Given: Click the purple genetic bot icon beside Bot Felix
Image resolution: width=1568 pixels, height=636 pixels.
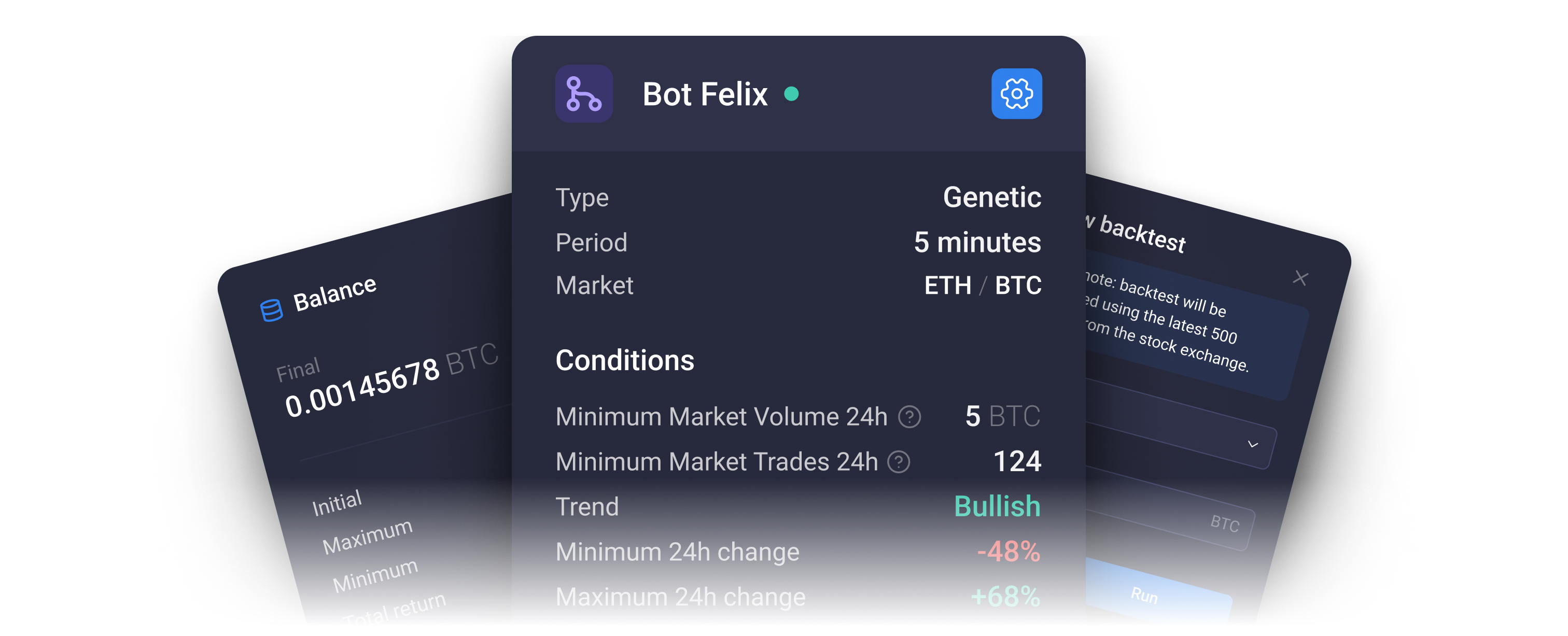Looking at the screenshot, I should coord(583,94).
